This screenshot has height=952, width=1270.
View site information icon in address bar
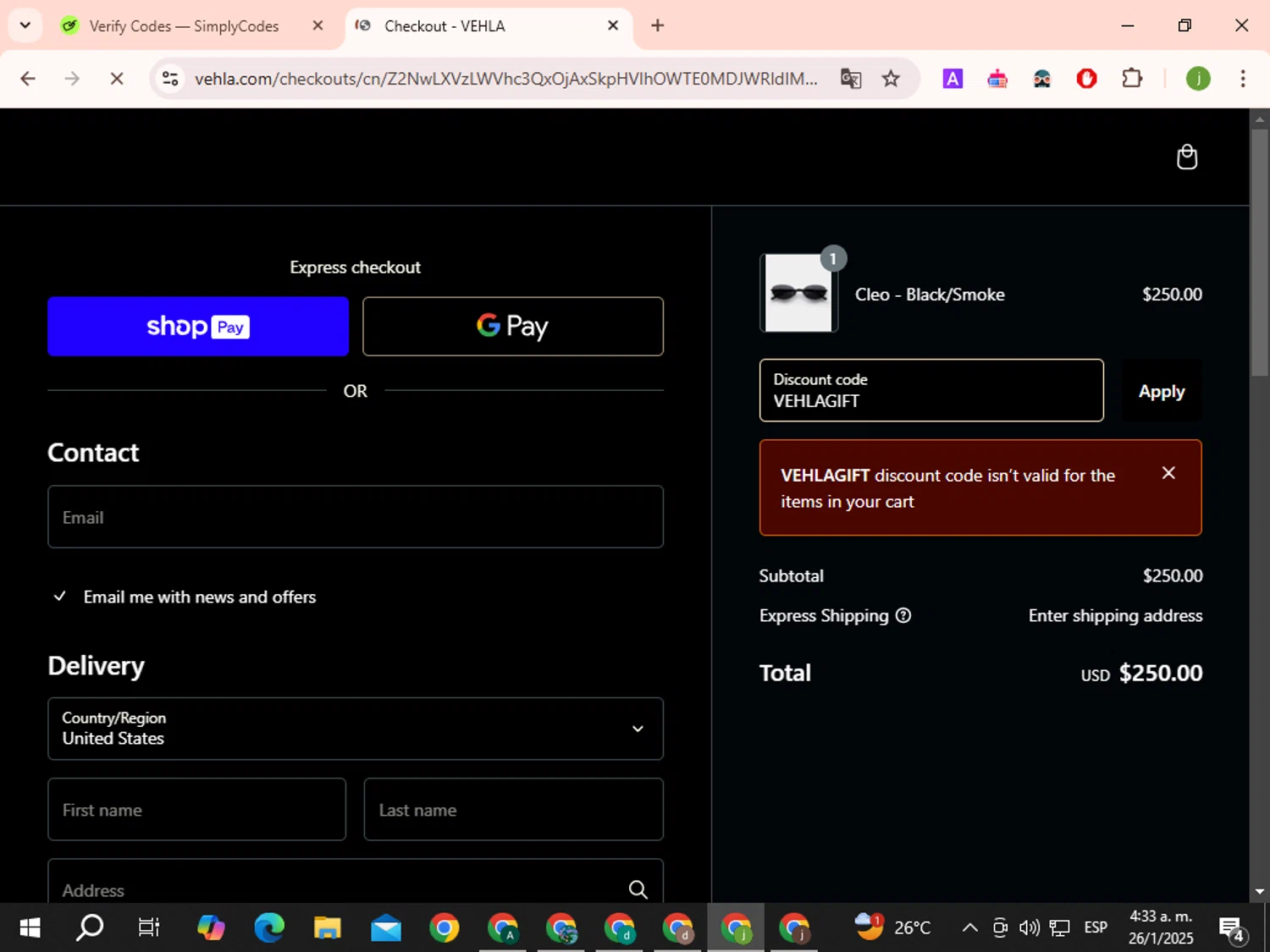click(170, 79)
